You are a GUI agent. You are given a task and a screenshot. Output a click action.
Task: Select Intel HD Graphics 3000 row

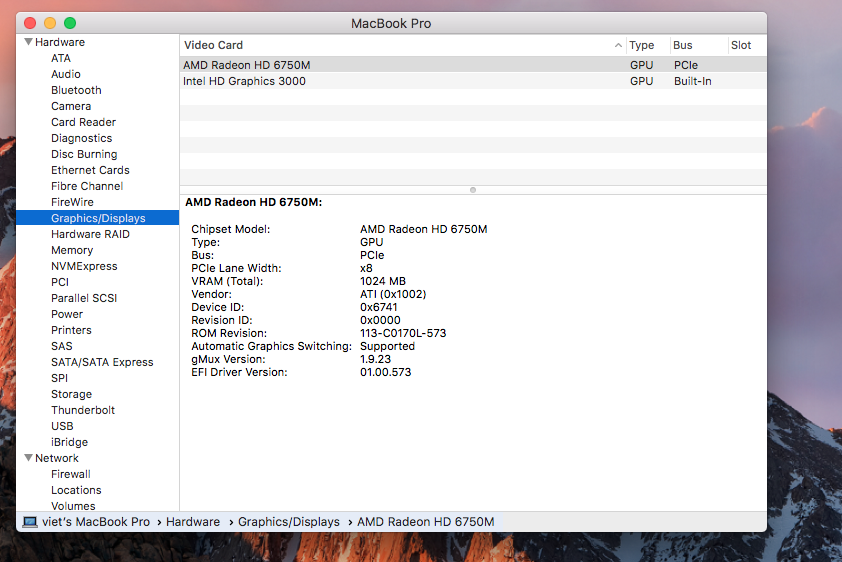point(473,81)
